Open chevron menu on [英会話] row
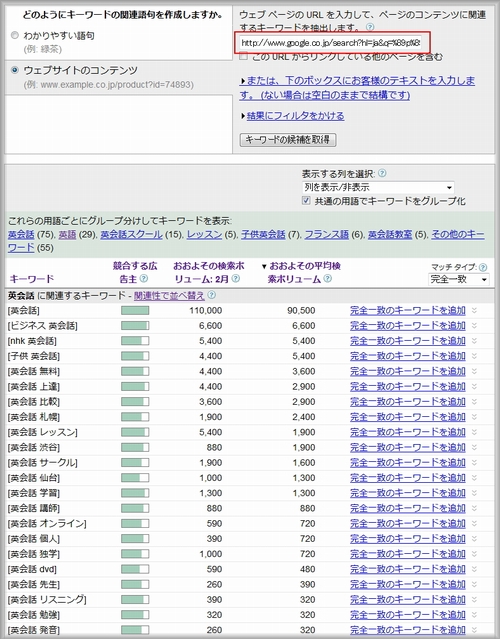Screen dimensions: 500x639 coord(474,311)
